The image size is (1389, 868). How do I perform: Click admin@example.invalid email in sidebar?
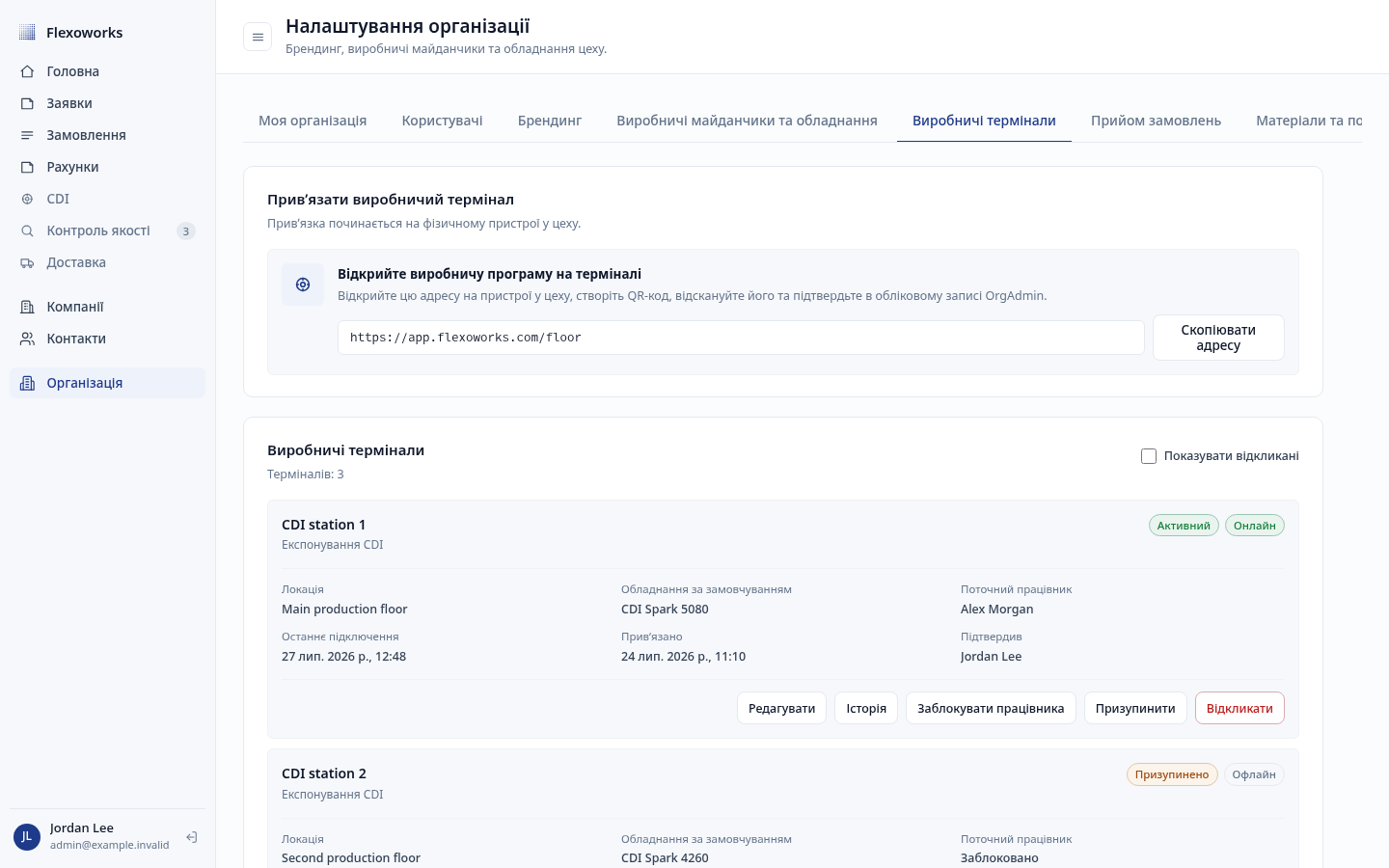tap(109, 846)
